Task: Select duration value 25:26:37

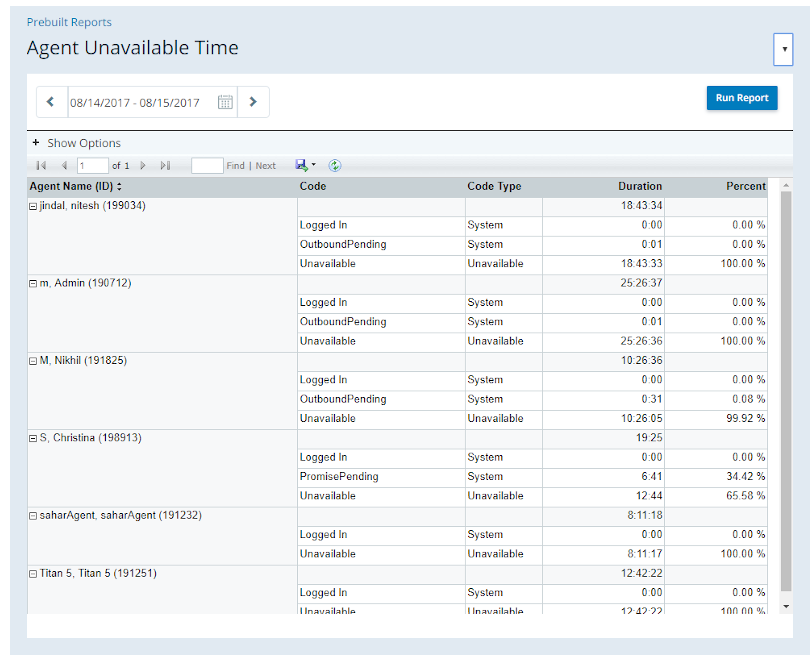Action: pyautogui.click(x=642, y=283)
